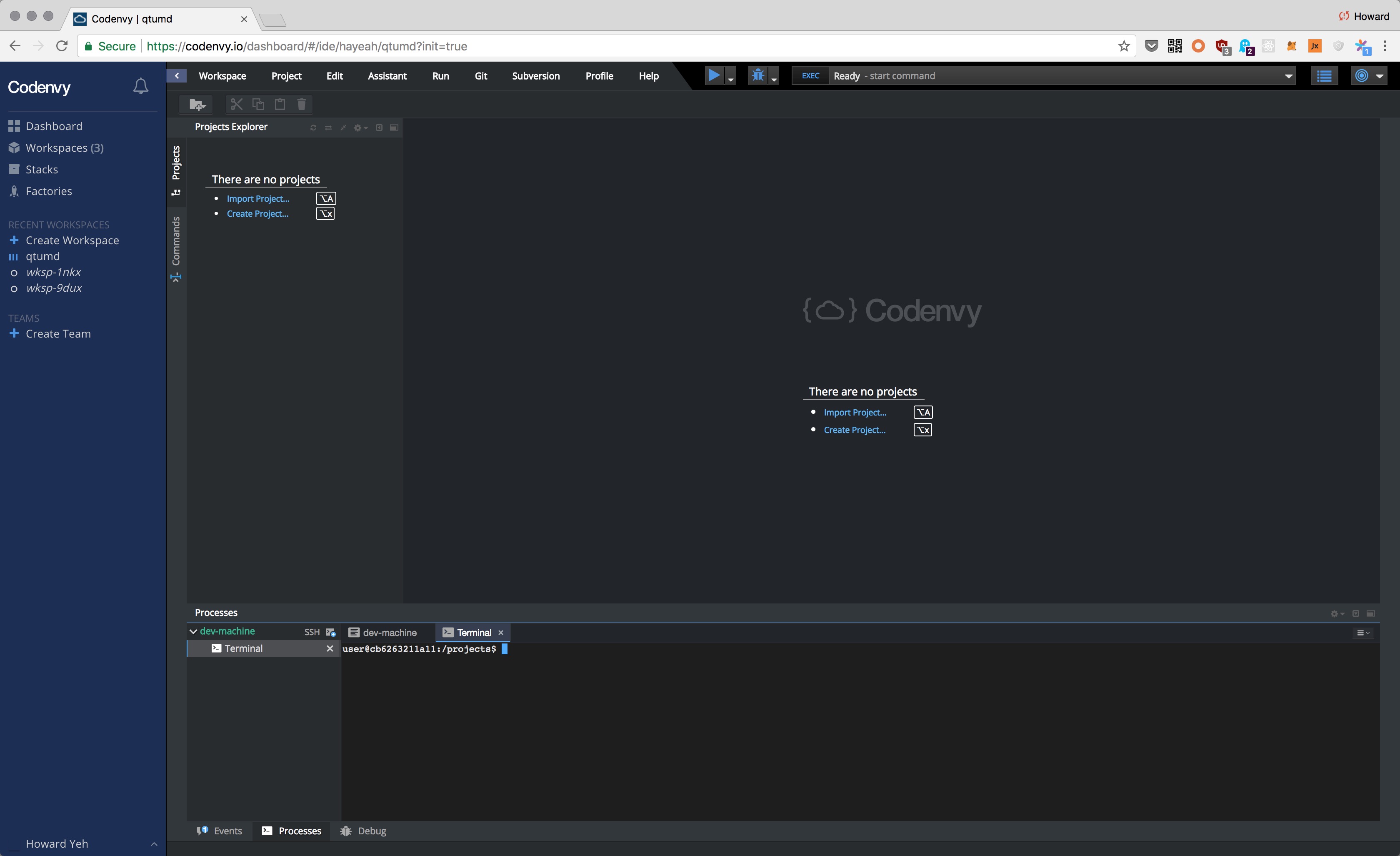Maximize the Projects Explorer panel
Viewport: 1400px width, 856px height.
click(394, 128)
